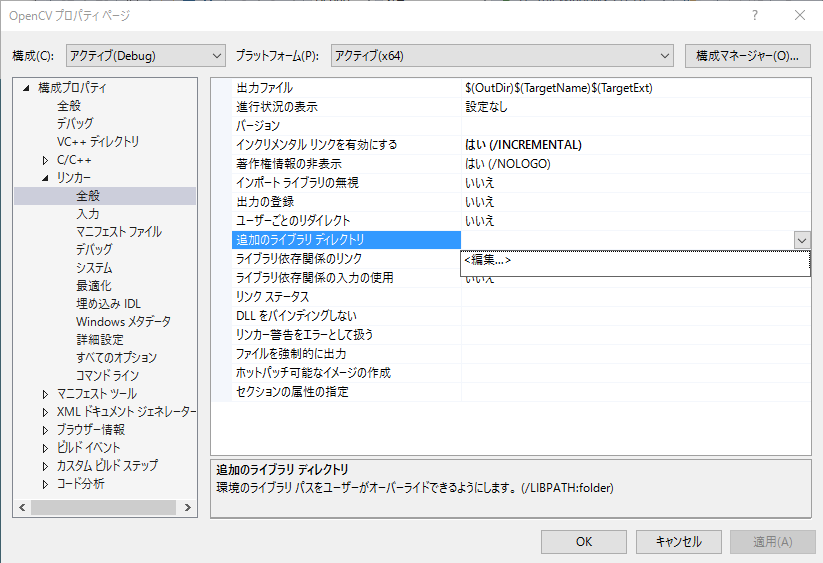Collapse the リンカー tree node
Viewport: 823px width, 563px height.
(45, 178)
